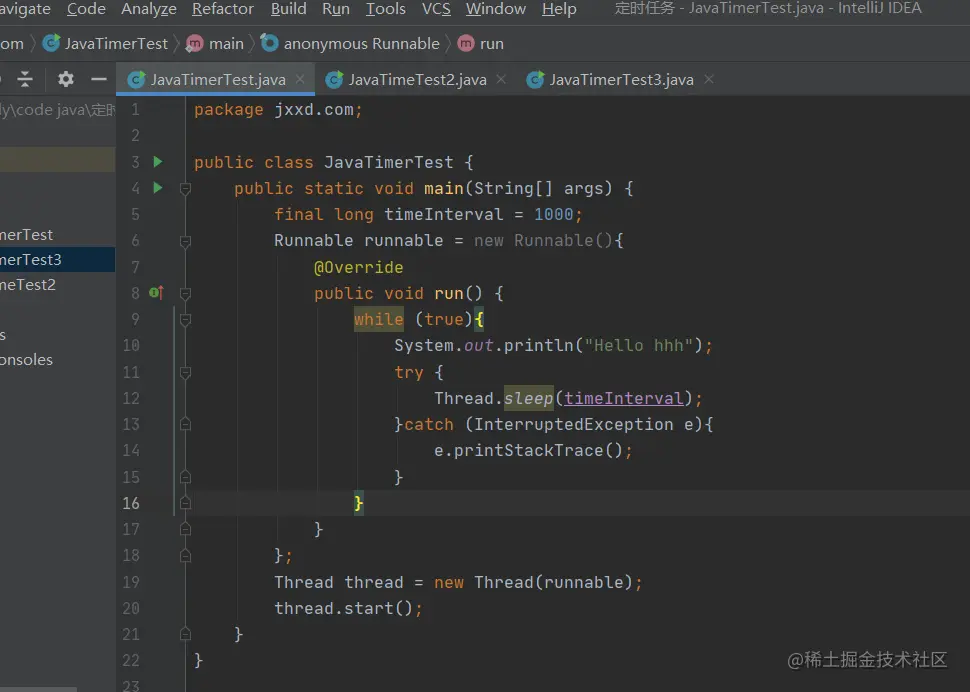Click the file icon on JavaTimeTest2.java tab

[334, 80]
